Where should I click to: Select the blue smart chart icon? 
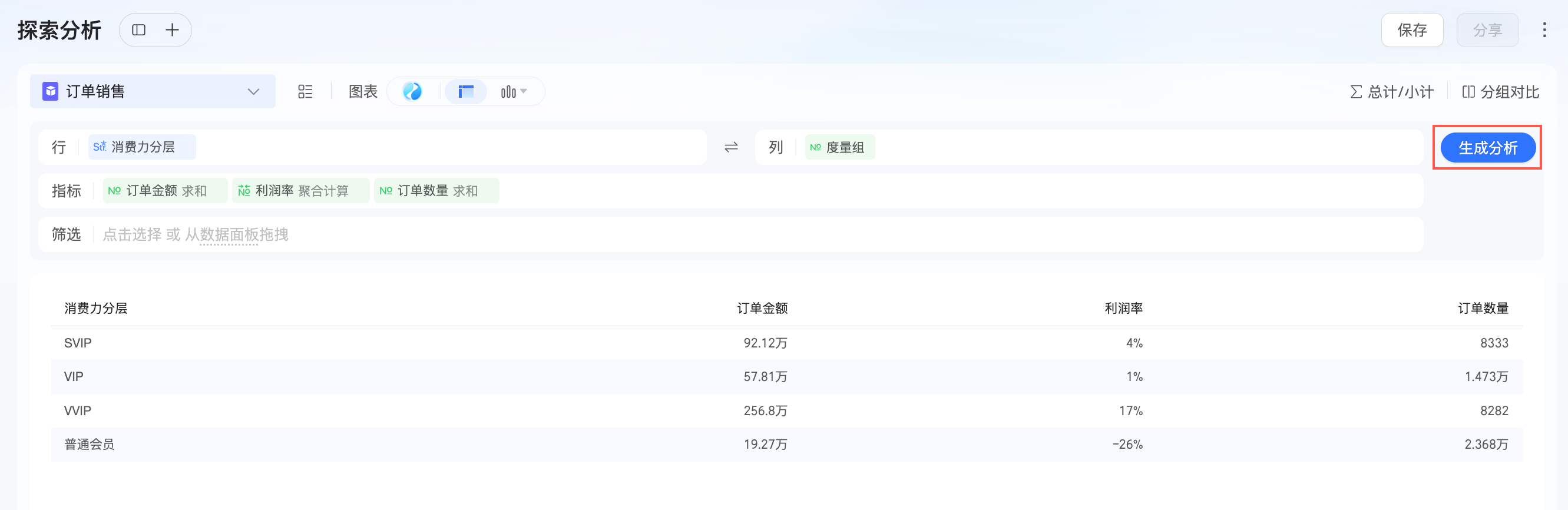coord(412,91)
